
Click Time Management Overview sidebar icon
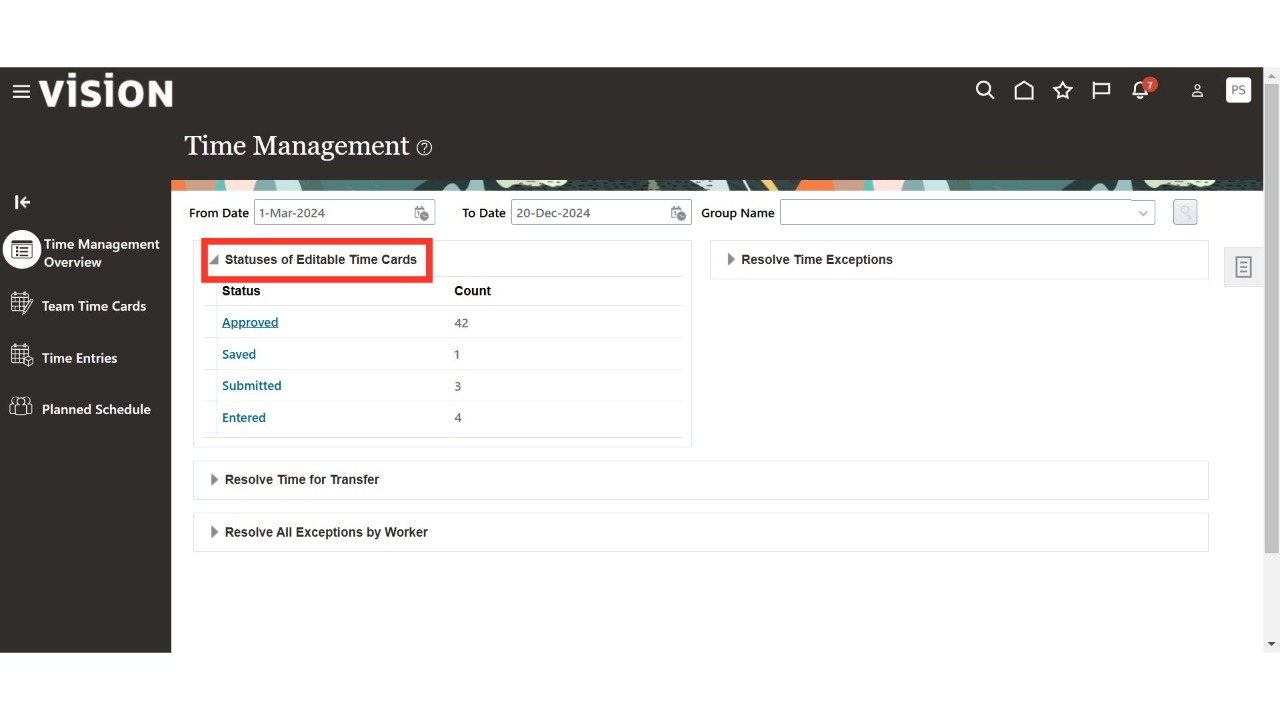click(x=21, y=250)
